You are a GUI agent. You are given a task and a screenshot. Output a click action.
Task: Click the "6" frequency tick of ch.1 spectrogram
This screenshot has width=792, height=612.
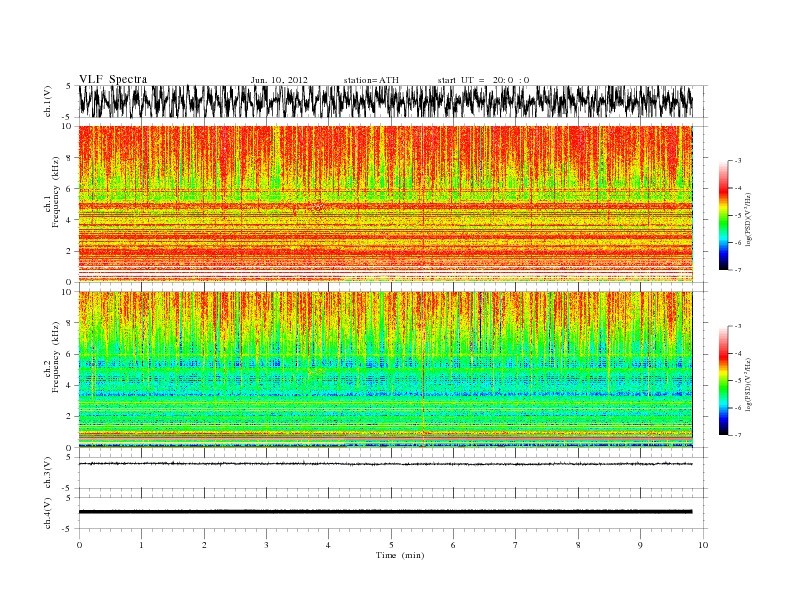pos(69,188)
